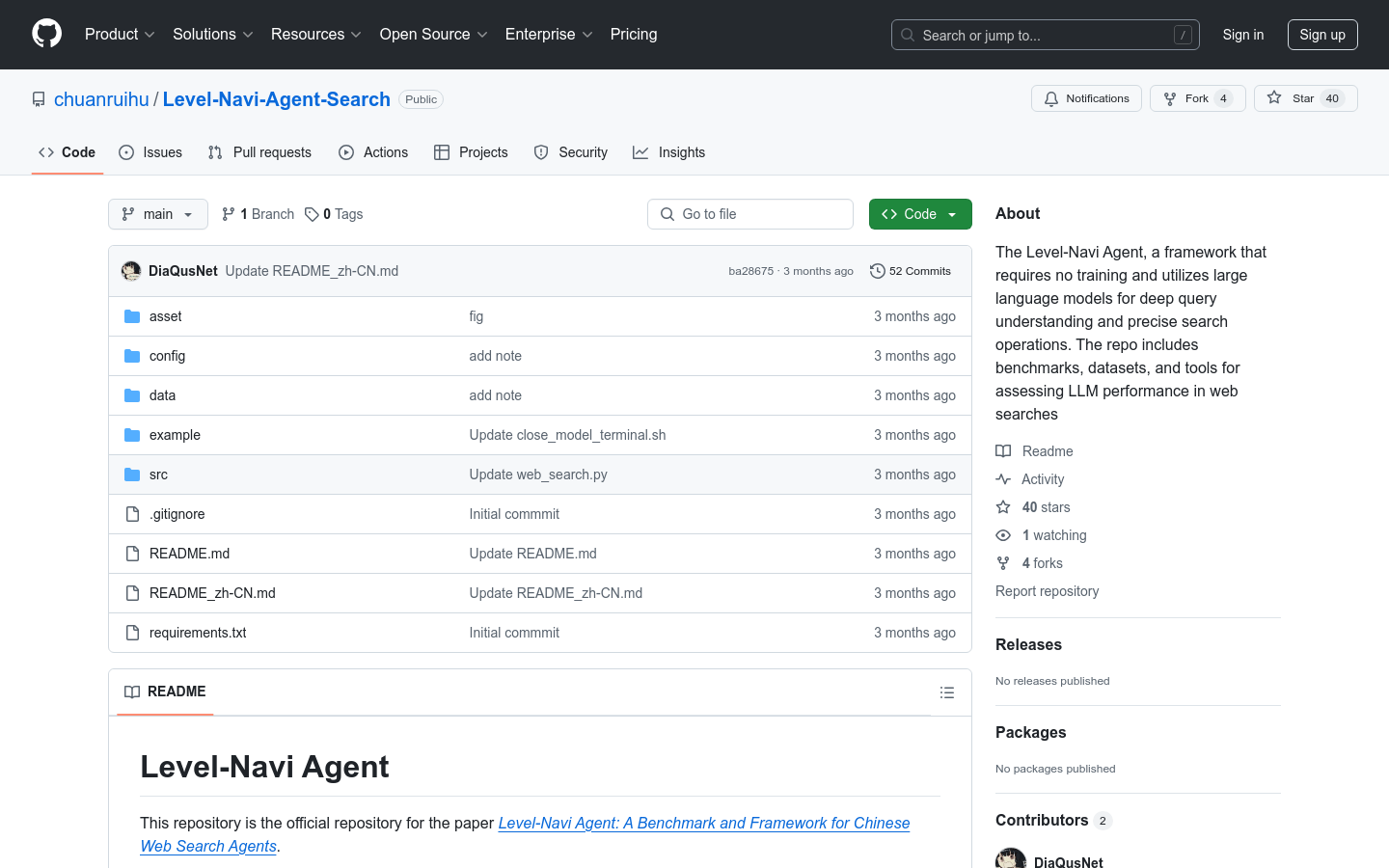Expand the Open Source menu

tap(434, 35)
